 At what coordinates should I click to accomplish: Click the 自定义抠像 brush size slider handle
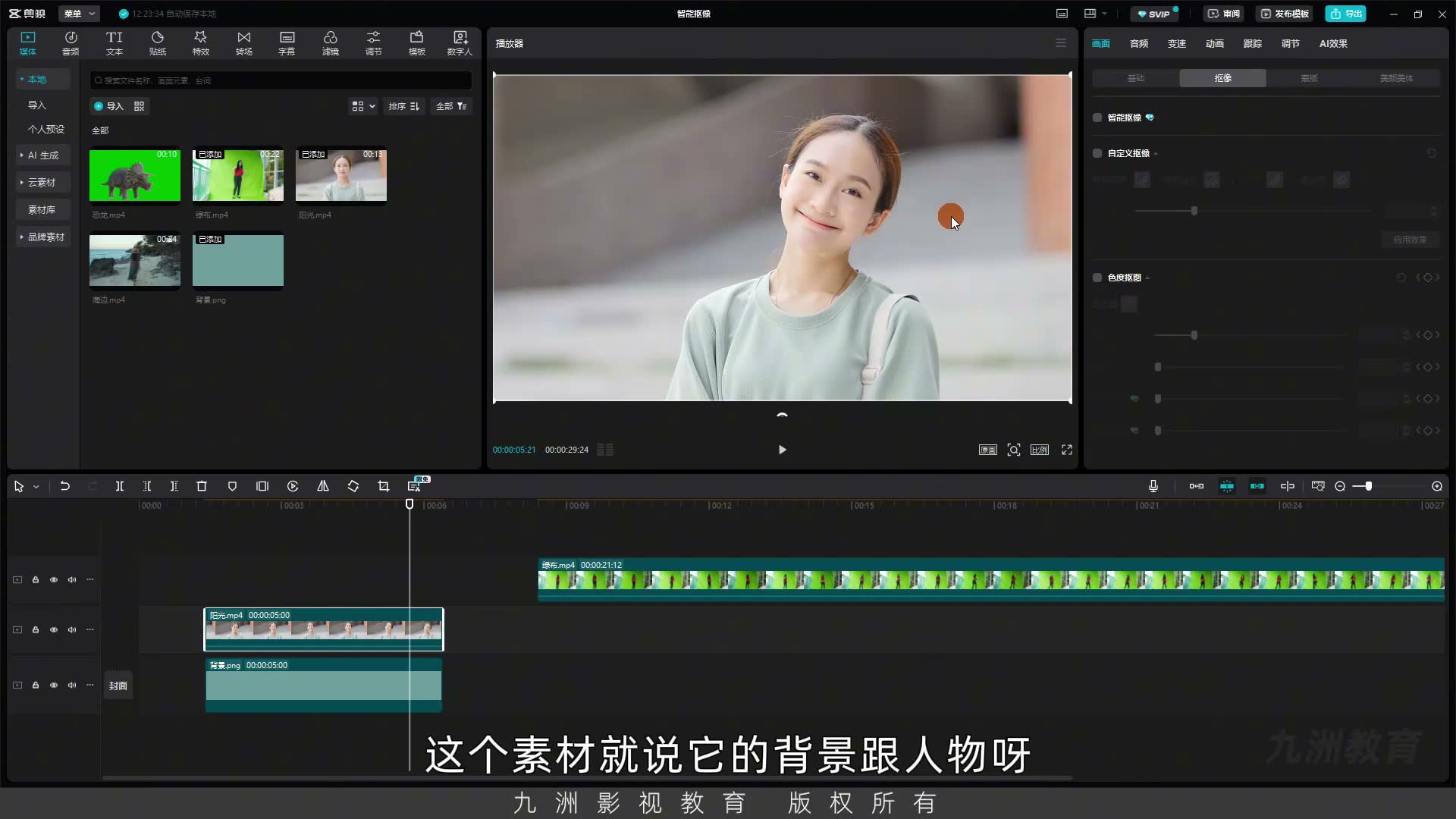[1194, 211]
